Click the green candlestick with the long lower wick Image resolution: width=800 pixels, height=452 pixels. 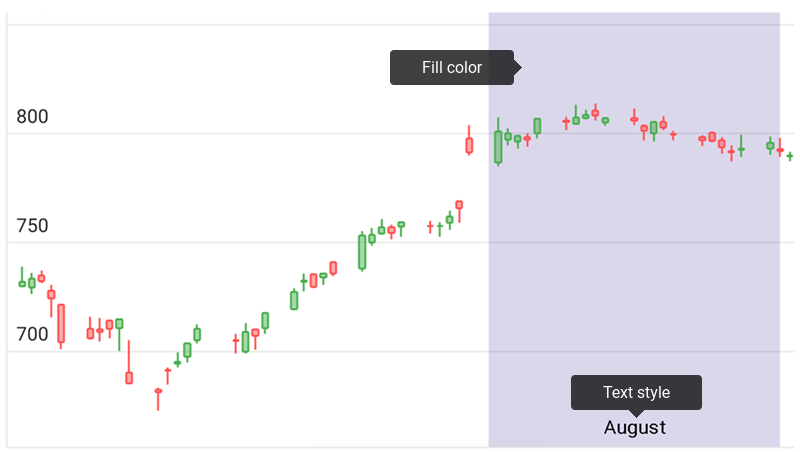(119, 325)
